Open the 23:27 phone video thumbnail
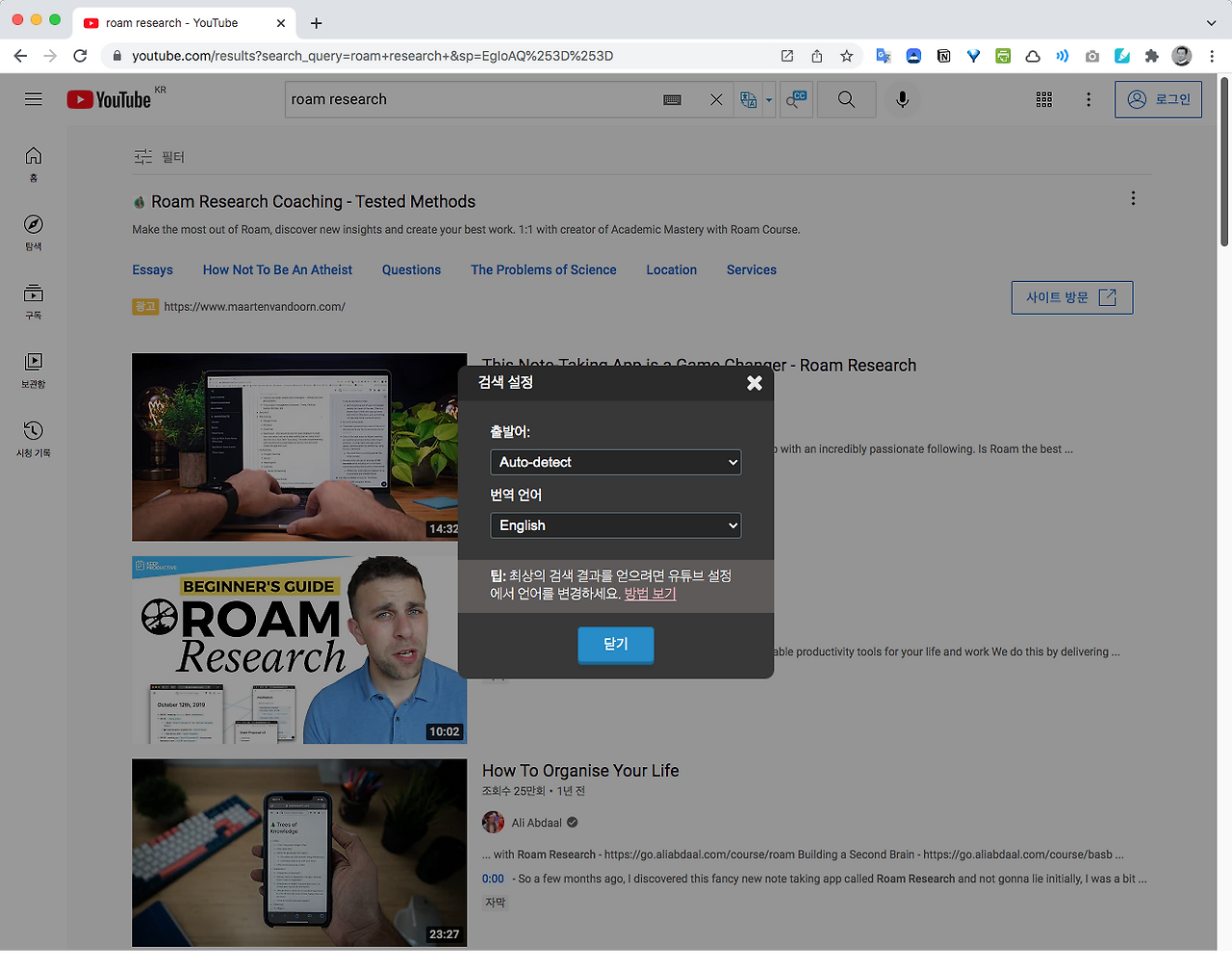 coord(299,853)
